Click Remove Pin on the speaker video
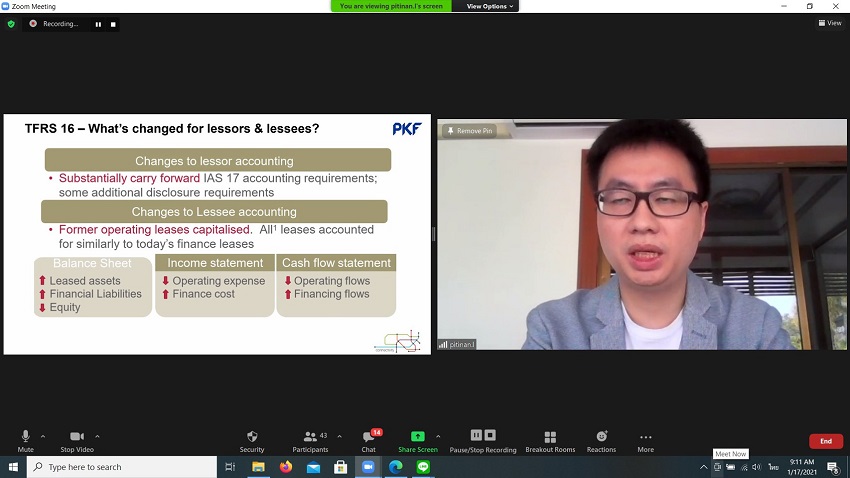The height and width of the screenshot is (478, 850). pos(470,131)
